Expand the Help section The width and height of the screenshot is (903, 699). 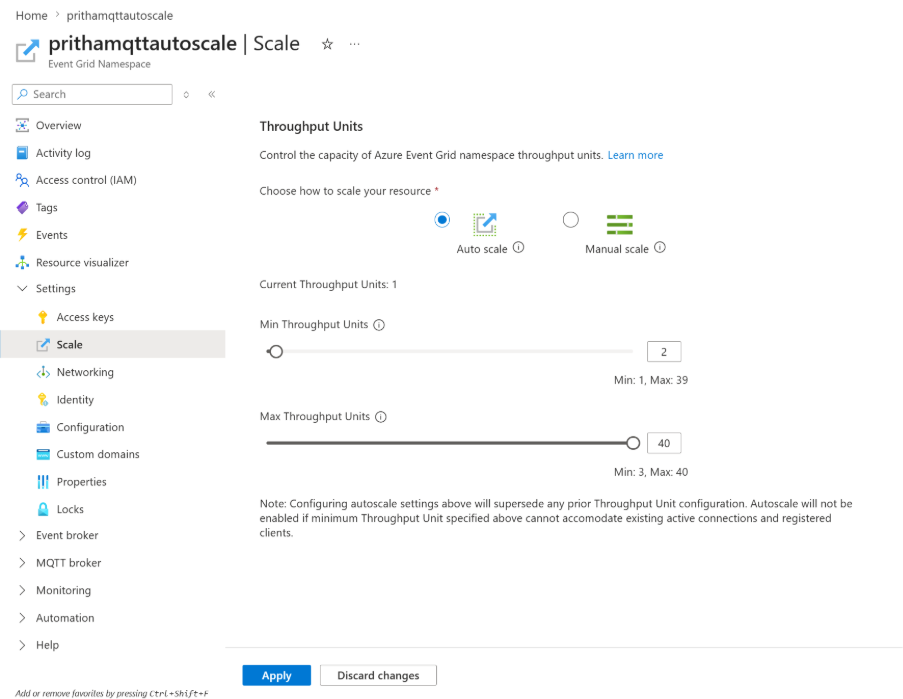pos(22,645)
